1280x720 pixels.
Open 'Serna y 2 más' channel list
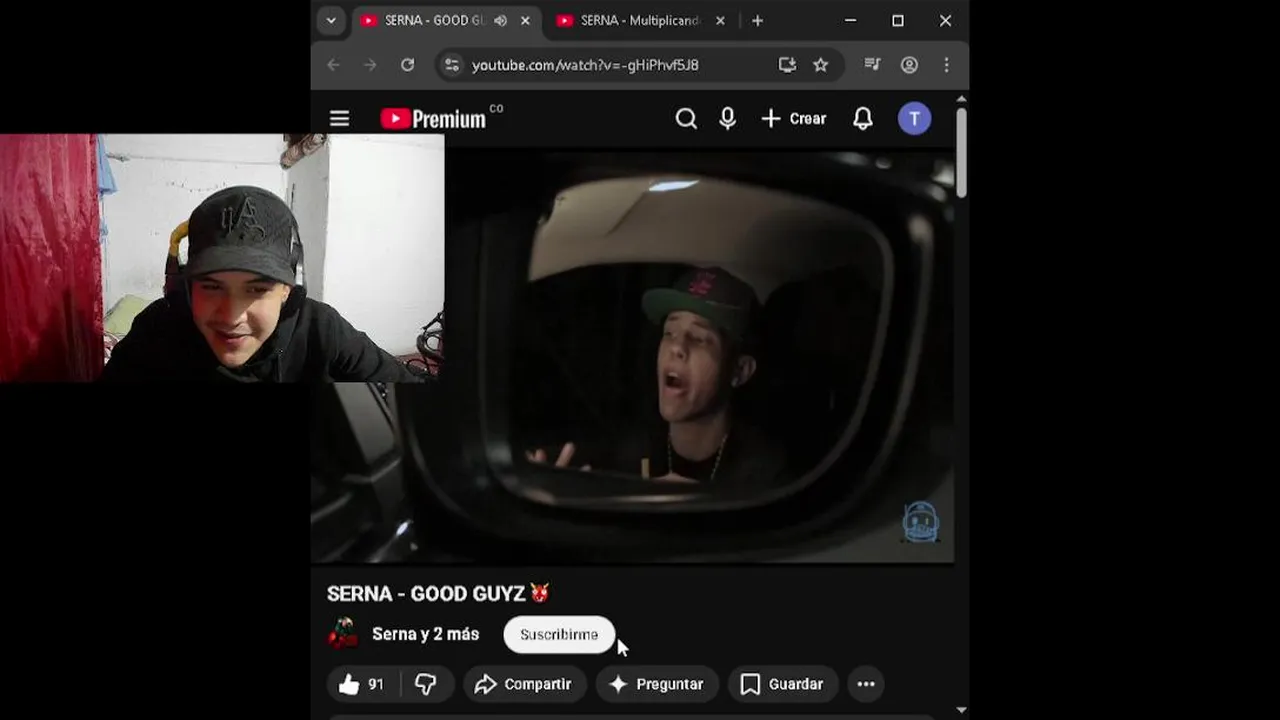point(426,634)
